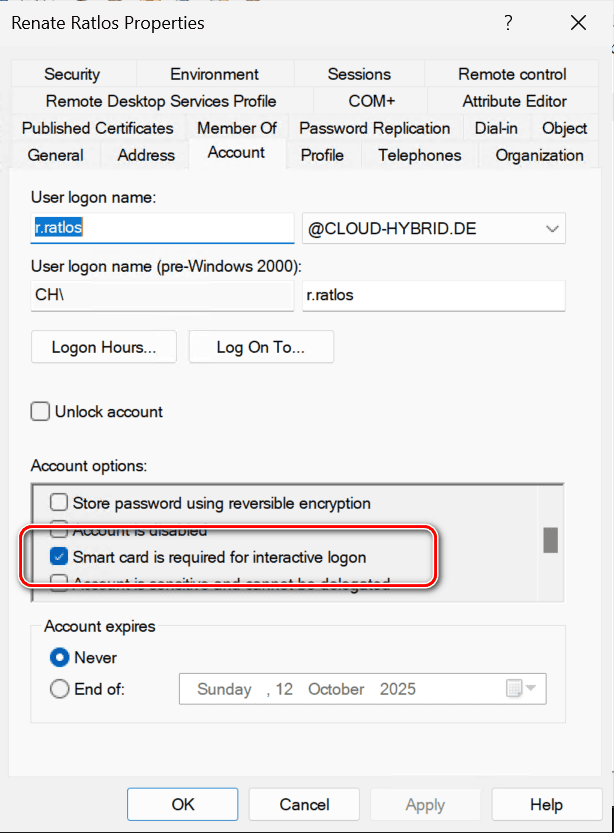Click the title bar help question mark
The image size is (614, 833).
pos(509,22)
